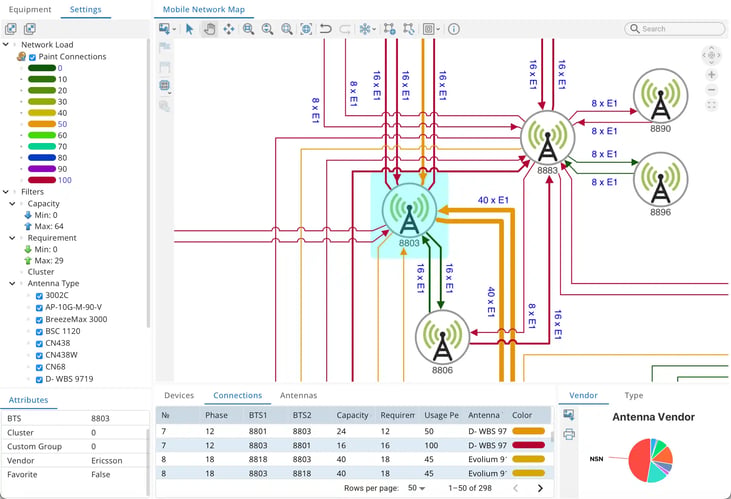
Task: Uncheck the 3002C antenna type
Action: pos(39,296)
